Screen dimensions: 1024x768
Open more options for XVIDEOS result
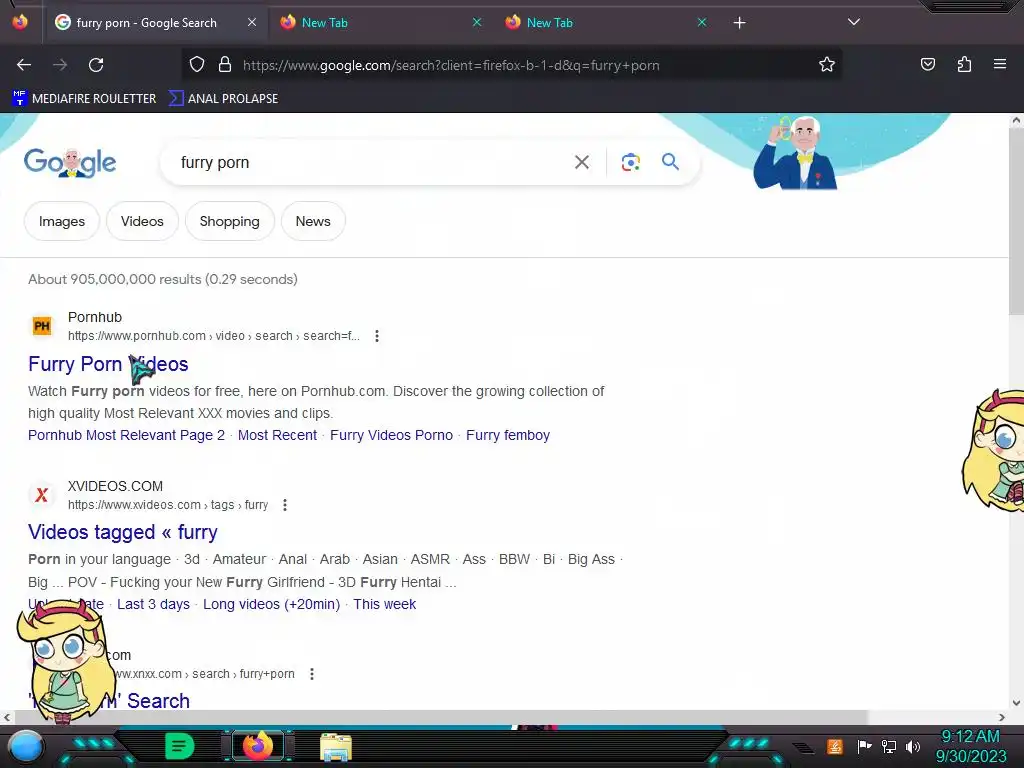pyautogui.click(x=285, y=505)
